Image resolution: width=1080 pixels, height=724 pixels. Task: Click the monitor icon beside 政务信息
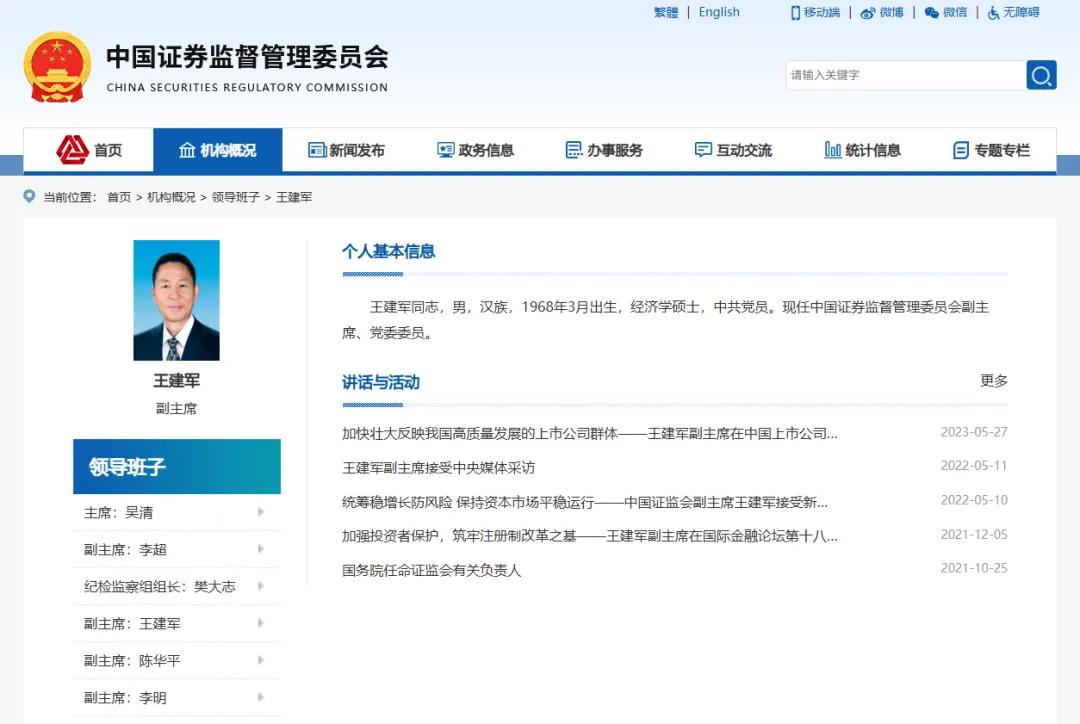446,150
